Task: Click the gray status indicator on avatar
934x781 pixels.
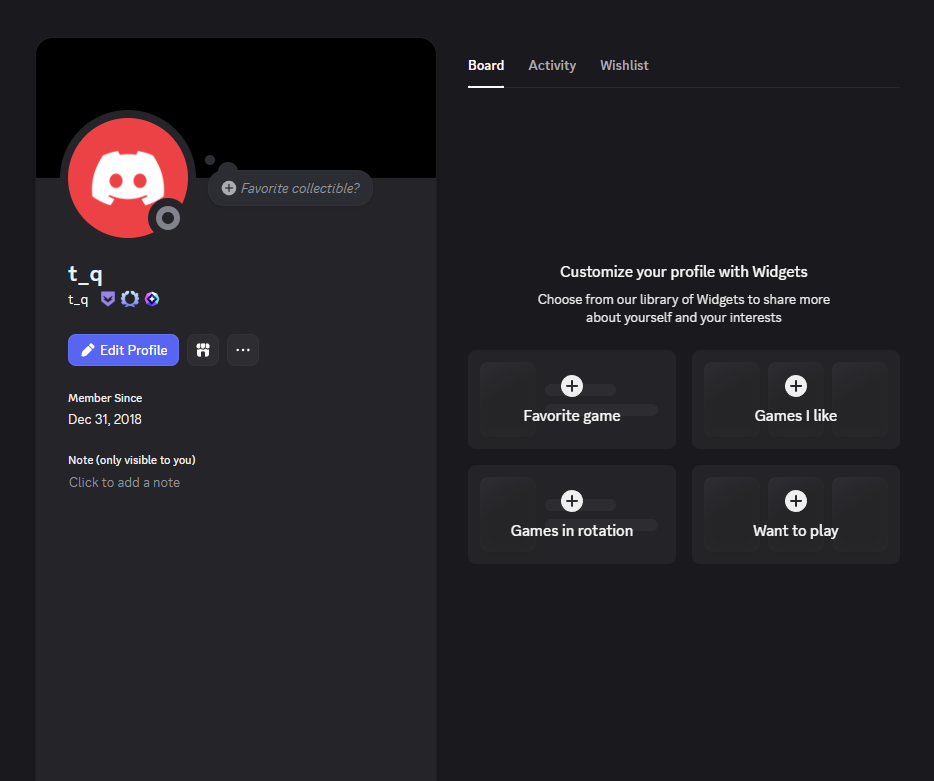Action: [x=168, y=218]
